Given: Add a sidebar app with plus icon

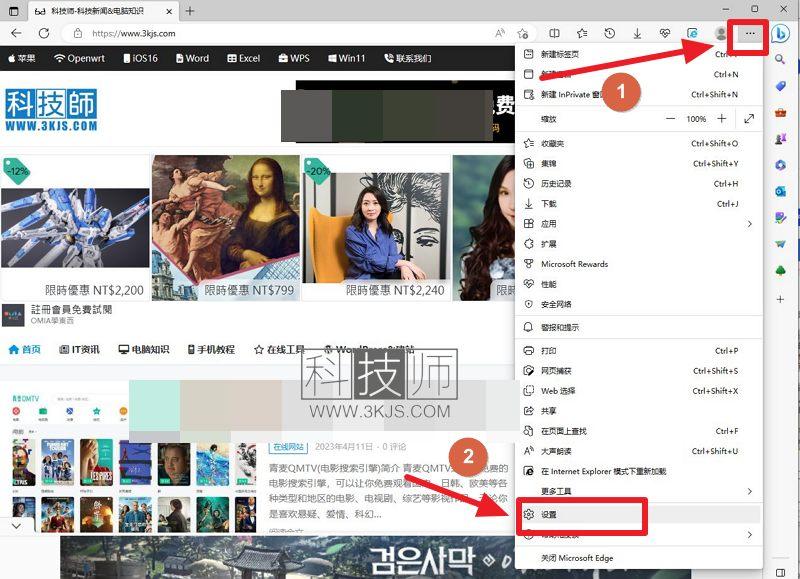Looking at the screenshot, I should point(780,299).
